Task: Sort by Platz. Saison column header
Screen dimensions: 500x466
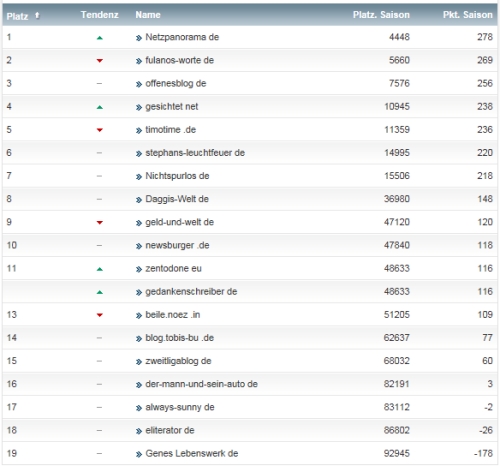Action: tap(381, 15)
